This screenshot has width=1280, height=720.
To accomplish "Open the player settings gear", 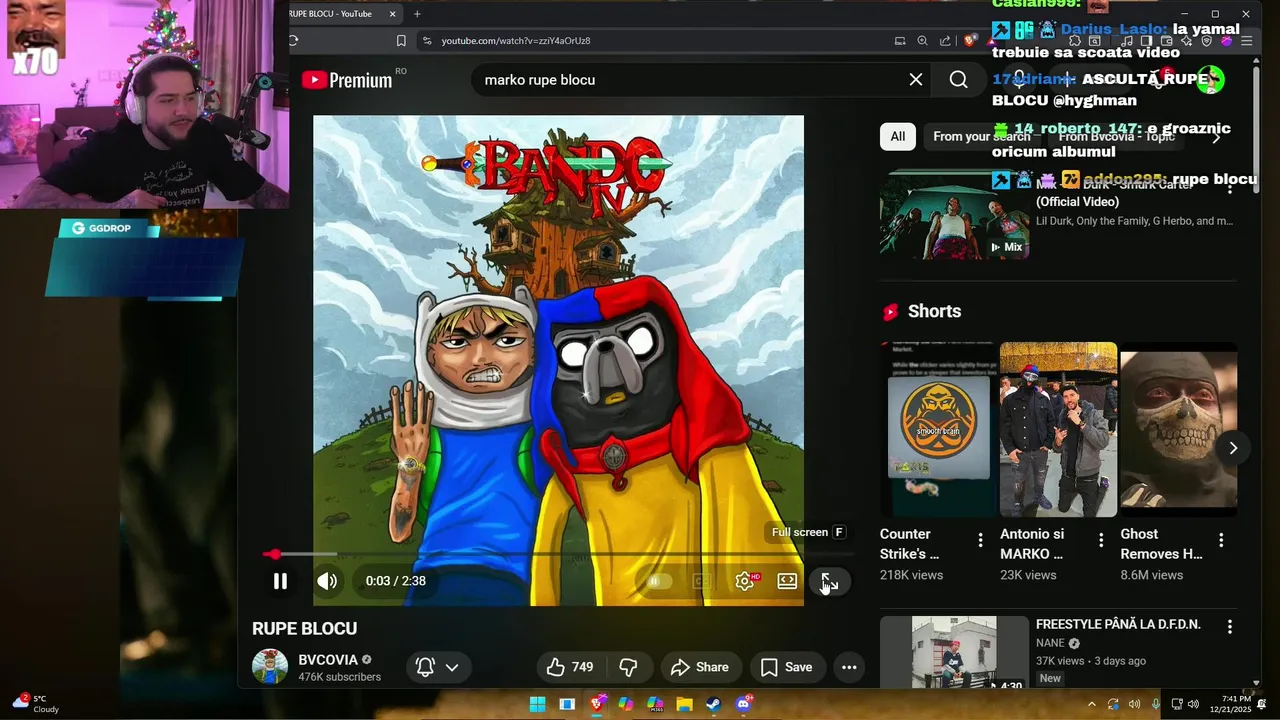I will coord(745,581).
